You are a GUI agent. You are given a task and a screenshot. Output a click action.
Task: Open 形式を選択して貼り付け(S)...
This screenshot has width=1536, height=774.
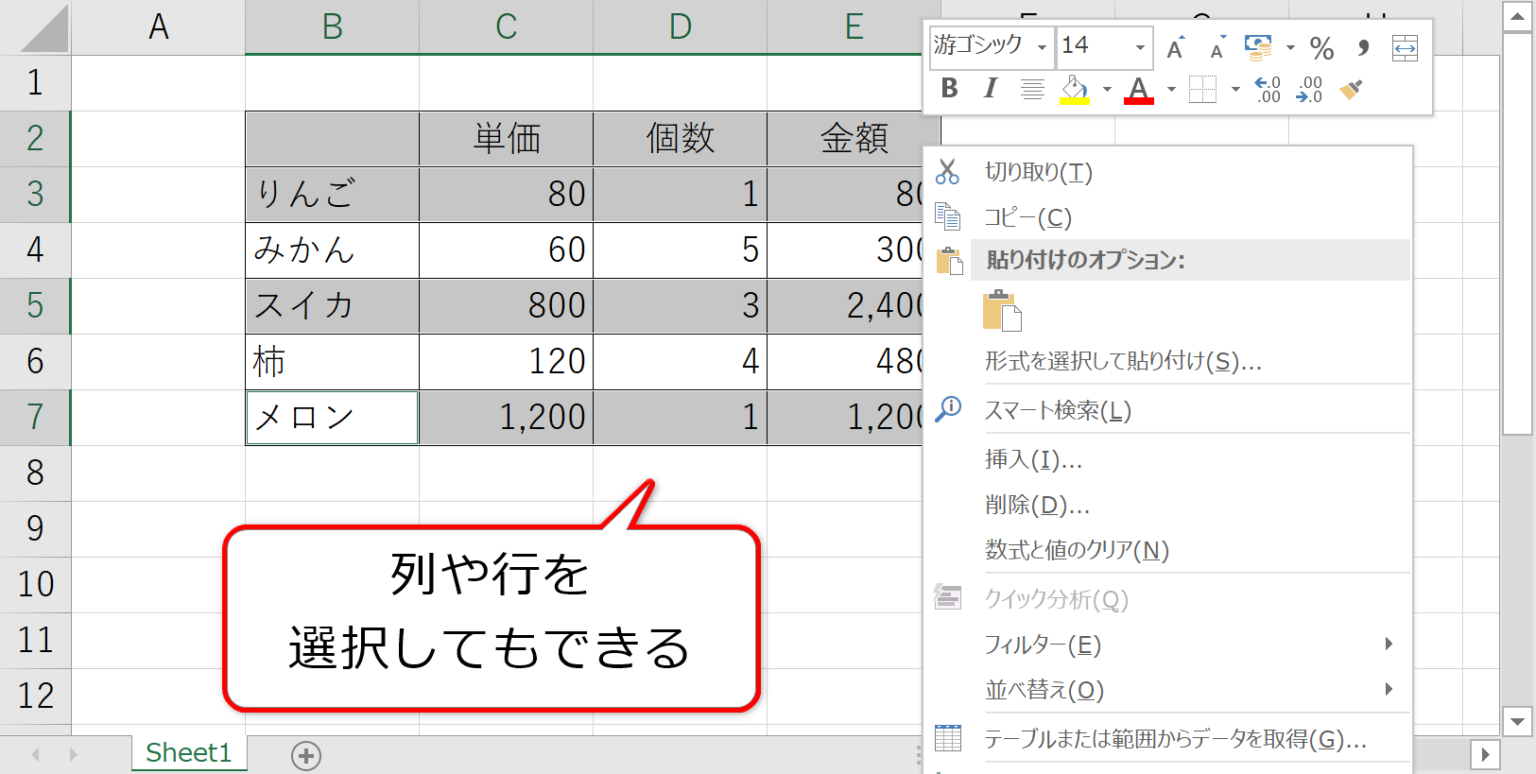click(x=1167, y=361)
